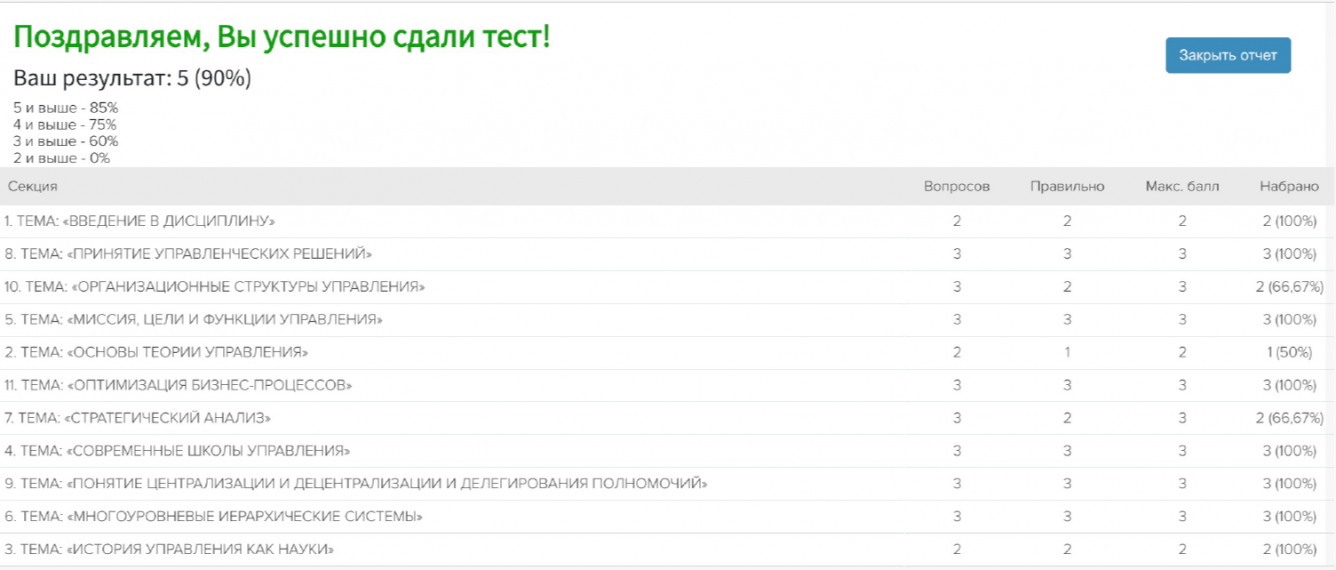This screenshot has width=1336, height=570.
Task: Click 3 (100%) score in МНОГОУРОВНЕВЫЕ ИЕРАРХИЧЕСКИЕ СИСТЕМЫ row
Action: coord(1290,517)
